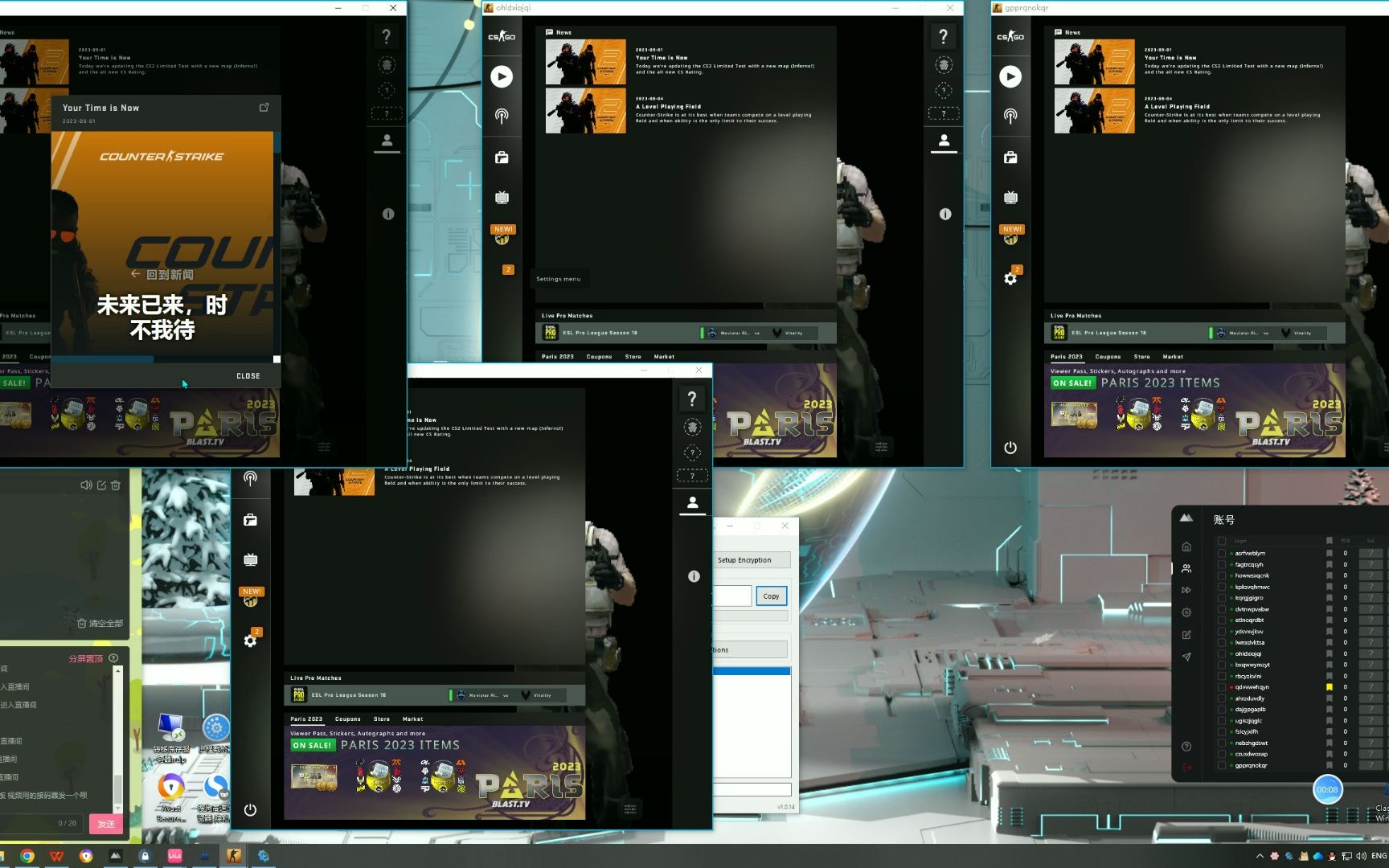Open external link icon on Your Time is Now popup
The width and height of the screenshot is (1389, 868).
point(264,107)
